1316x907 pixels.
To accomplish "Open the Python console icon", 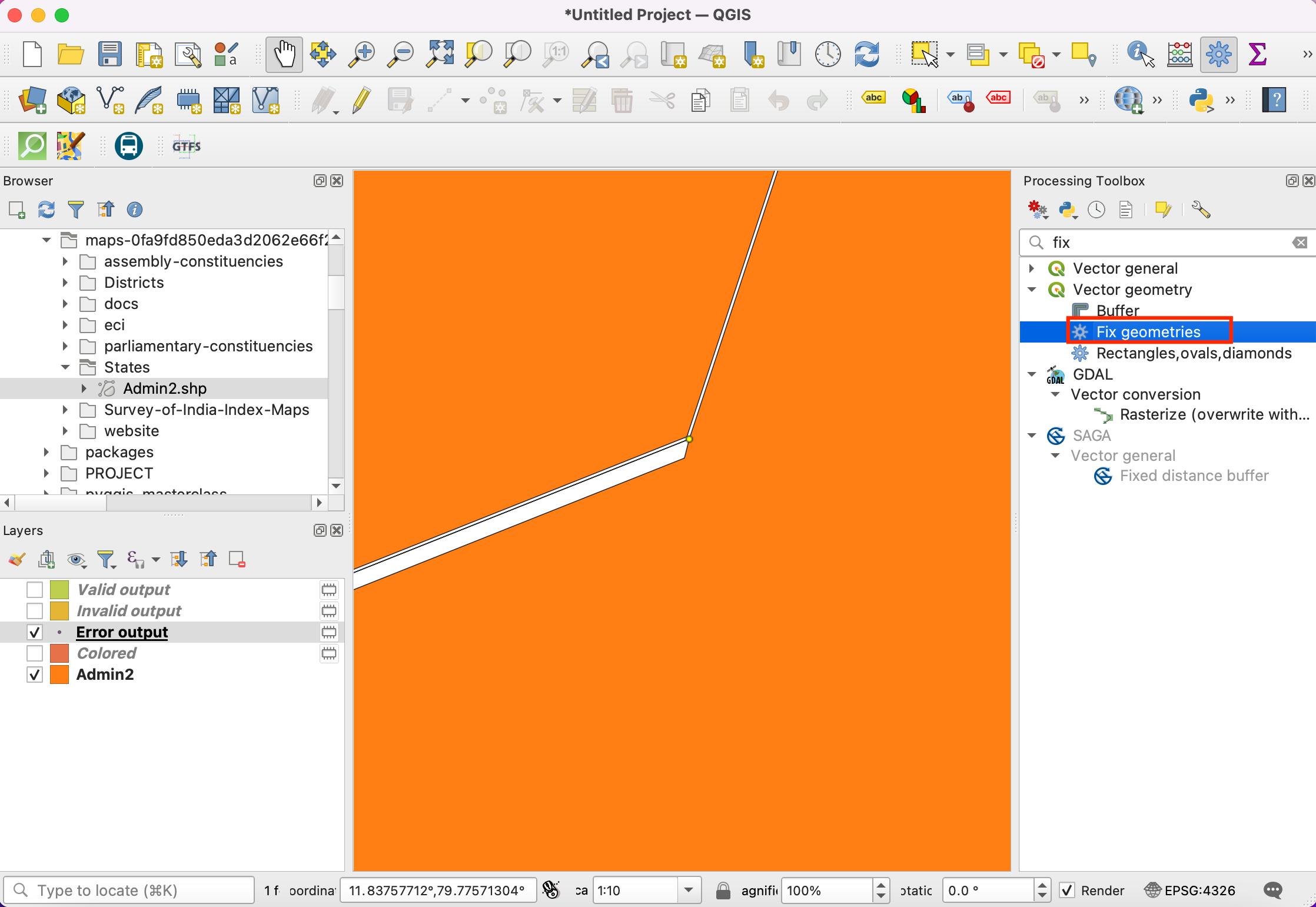I will tap(1201, 100).
